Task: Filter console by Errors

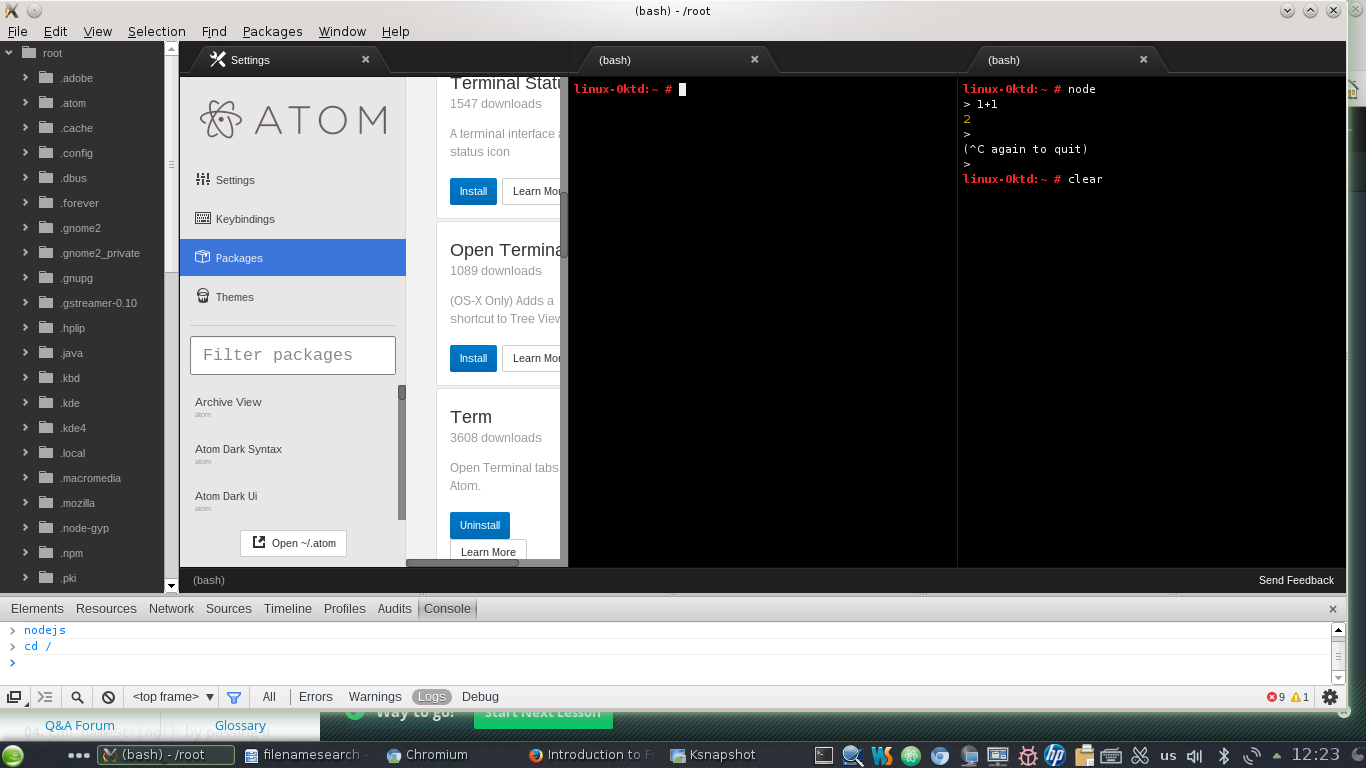Action: 315,697
